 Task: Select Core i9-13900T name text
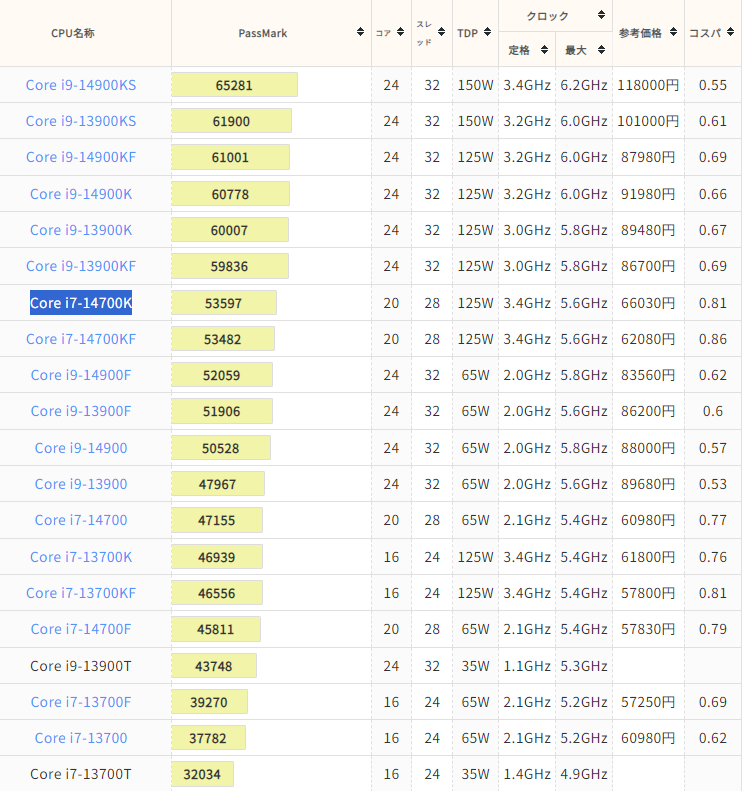81,666
